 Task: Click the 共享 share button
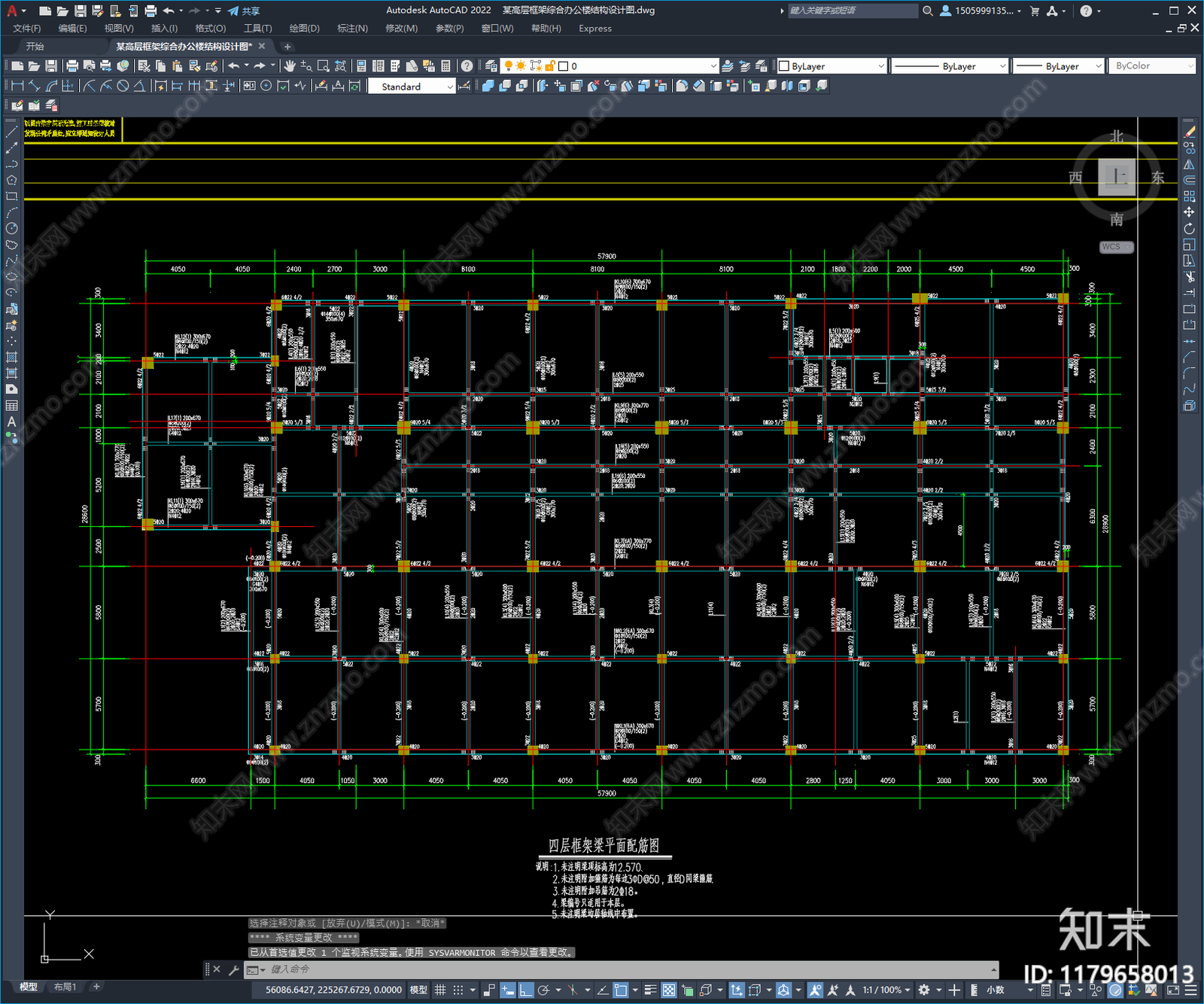click(x=244, y=11)
